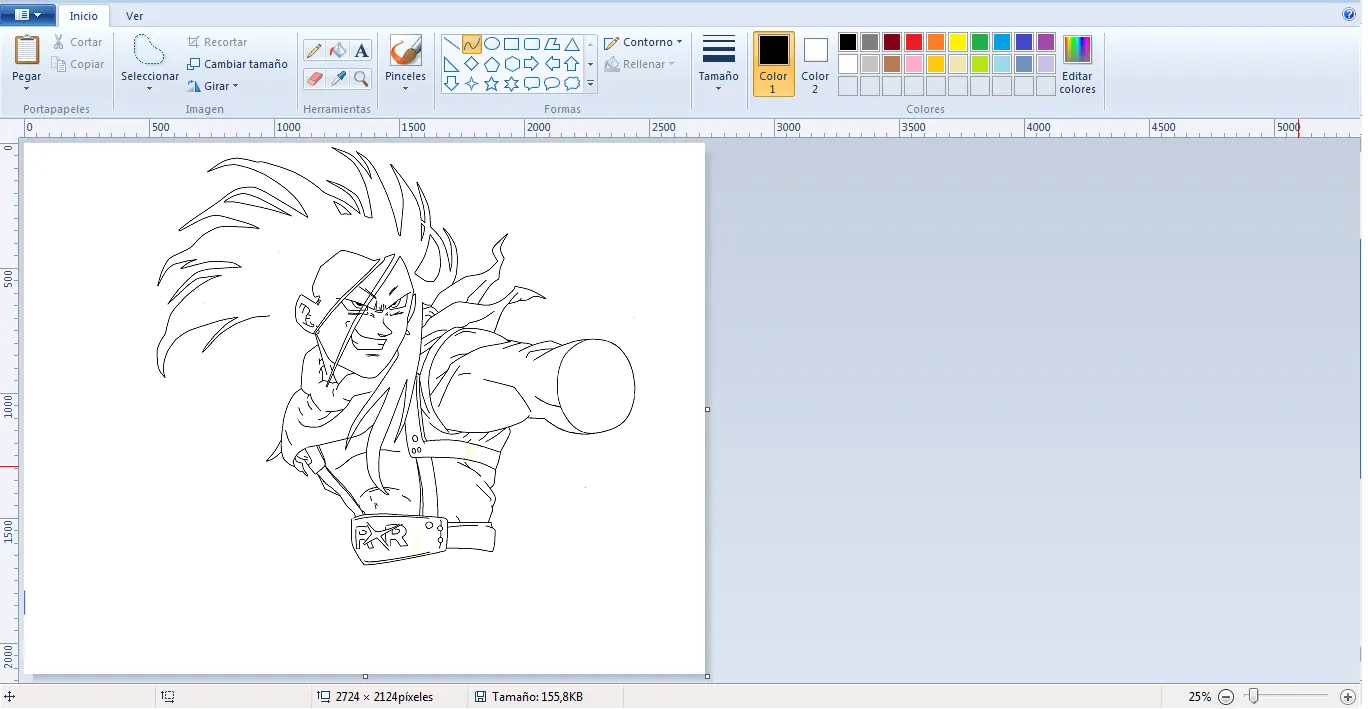Pick the pink color swatch
The image size is (1368, 709).
point(914,64)
